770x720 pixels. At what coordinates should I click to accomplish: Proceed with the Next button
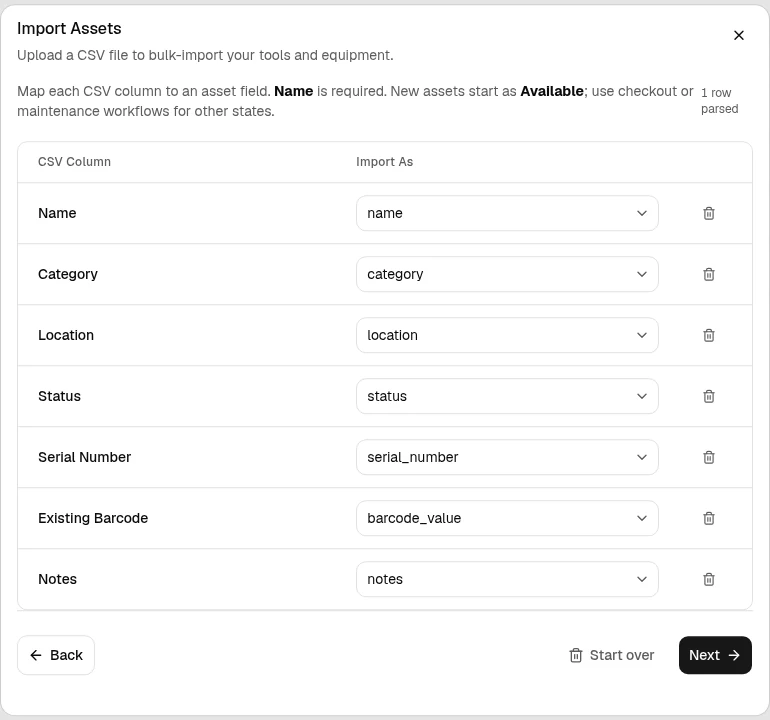coord(715,655)
